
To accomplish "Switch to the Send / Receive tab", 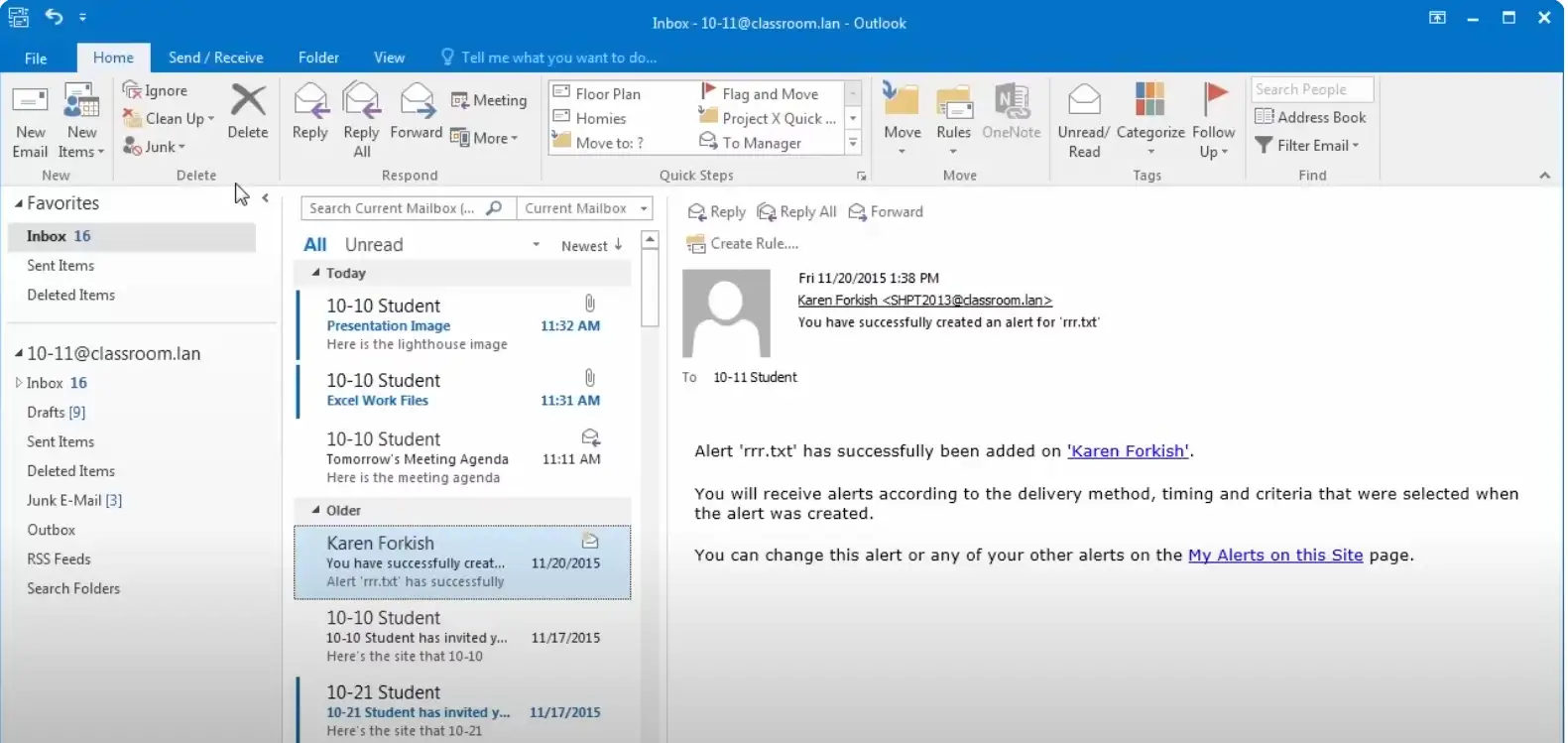I will (215, 58).
